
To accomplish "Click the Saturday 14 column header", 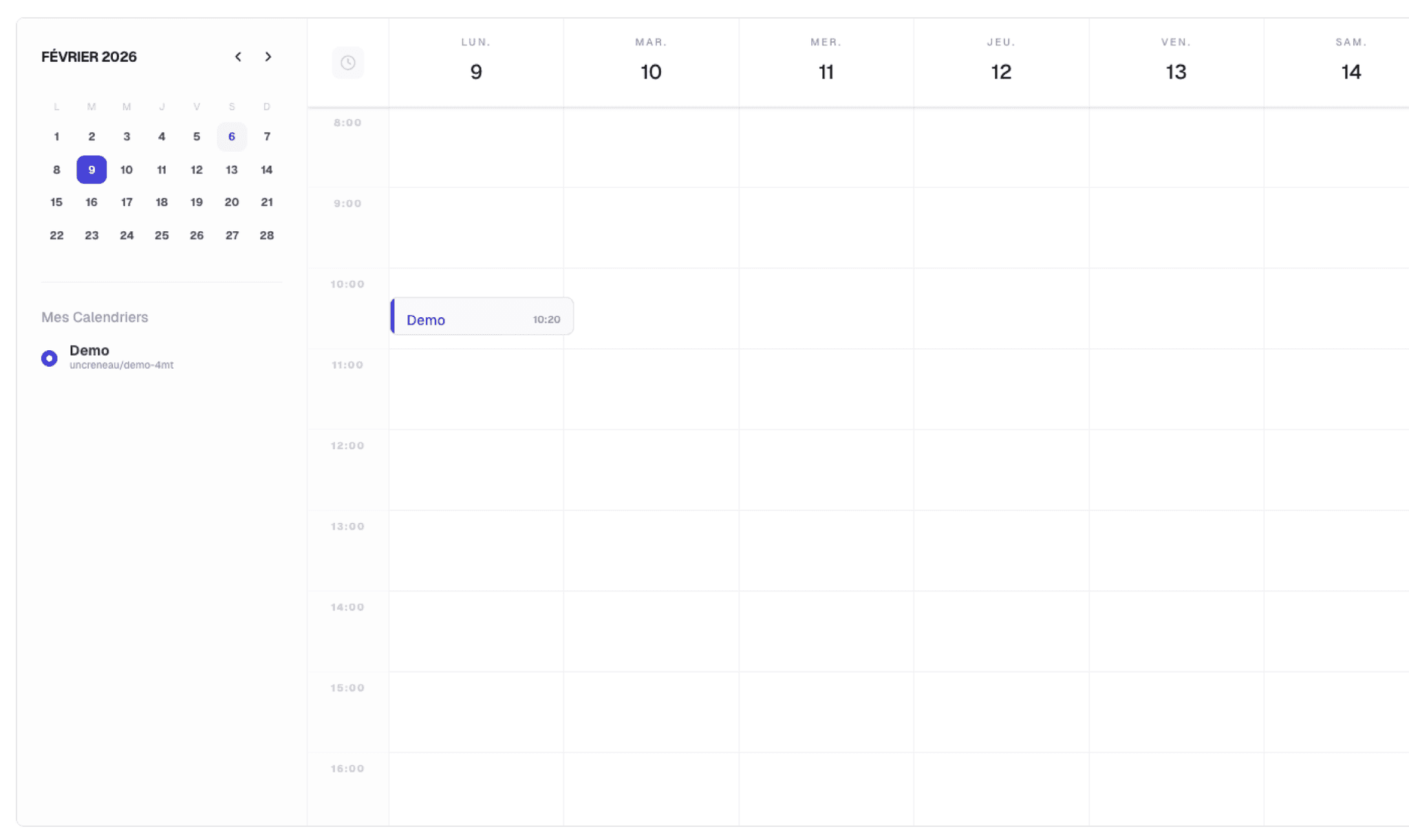I will point(1351,63).
